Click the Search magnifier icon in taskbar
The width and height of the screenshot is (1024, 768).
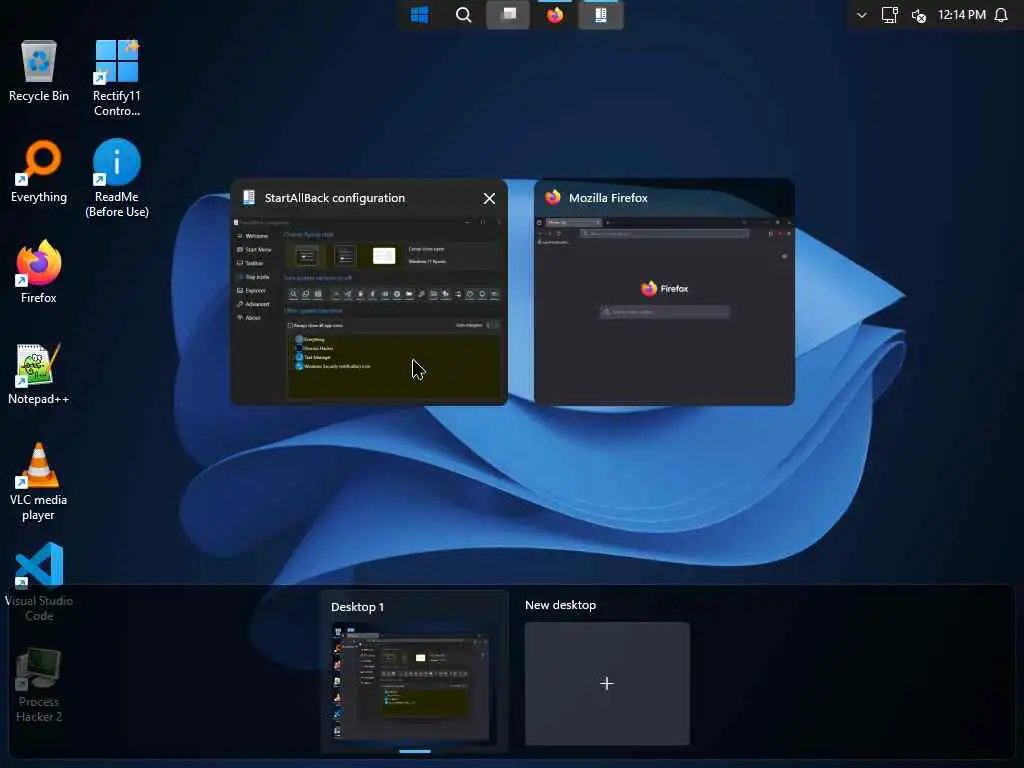pyautogui.click(x=463, y=14)
